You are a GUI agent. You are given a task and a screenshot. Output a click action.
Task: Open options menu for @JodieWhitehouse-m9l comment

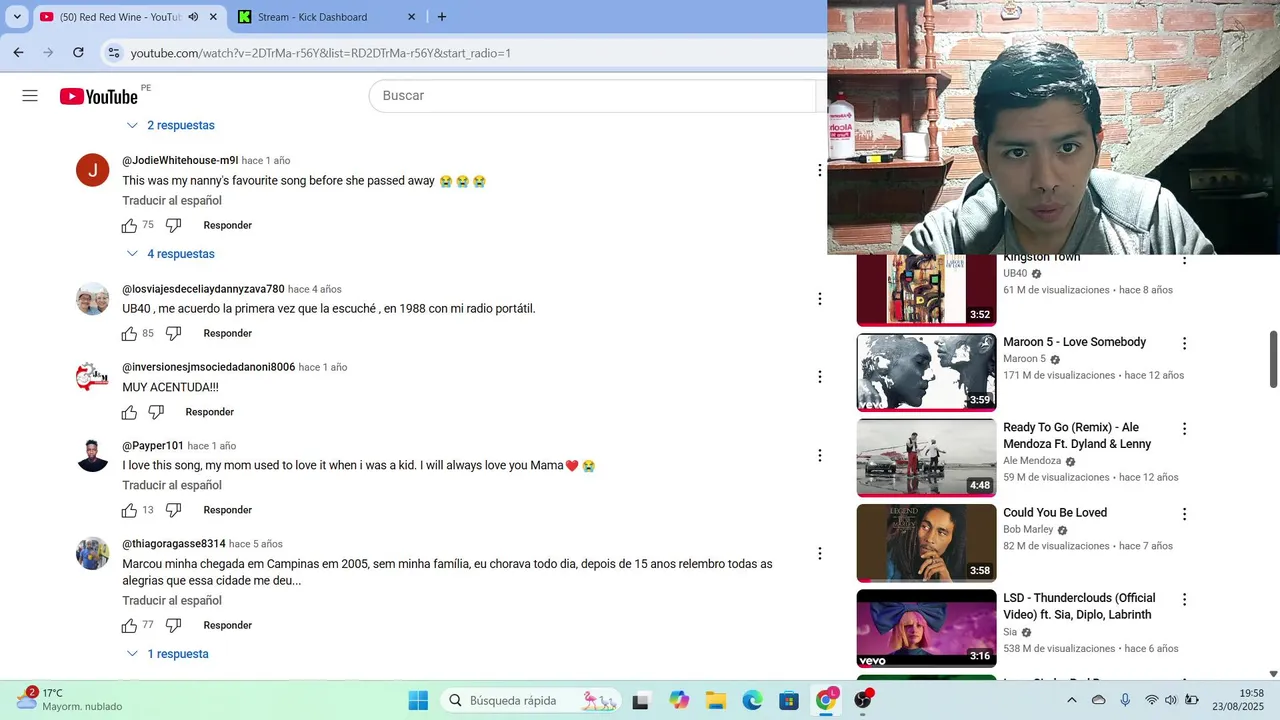[819, 170]
